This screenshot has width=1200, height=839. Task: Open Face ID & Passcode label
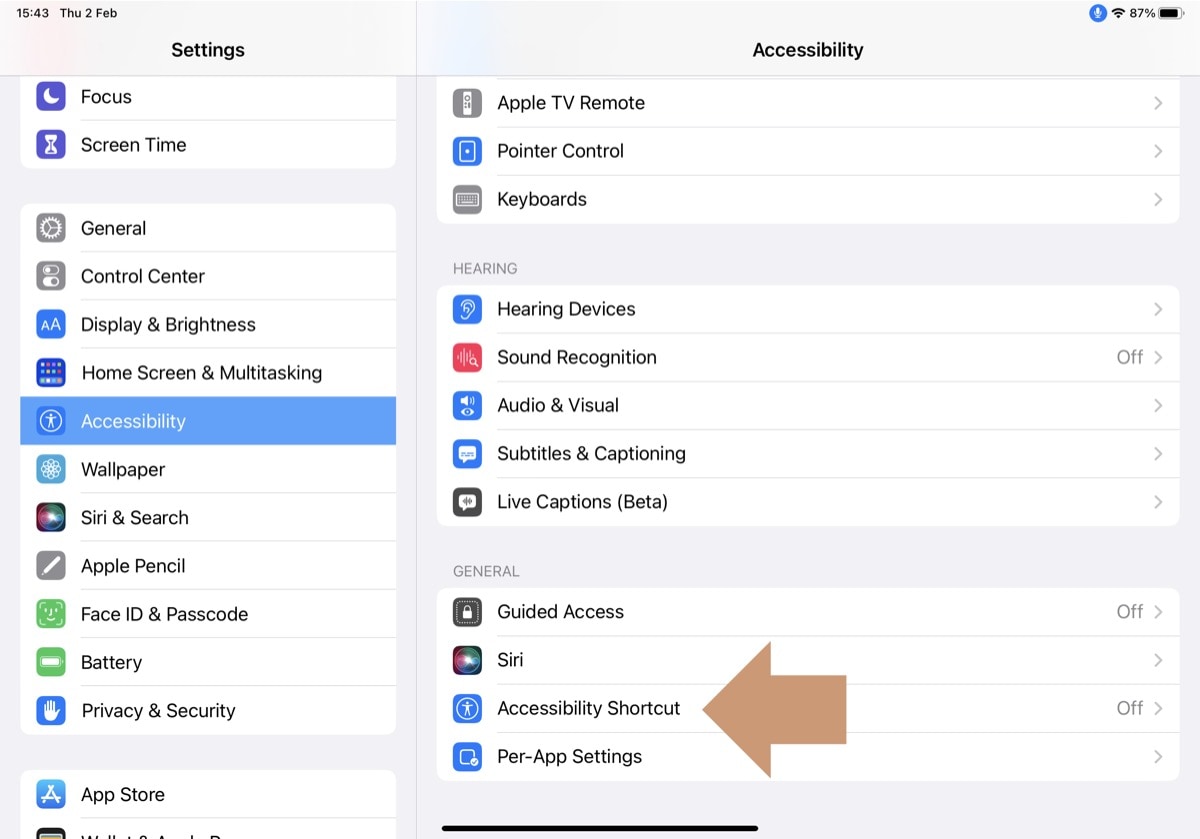click(x=164, y=614)
